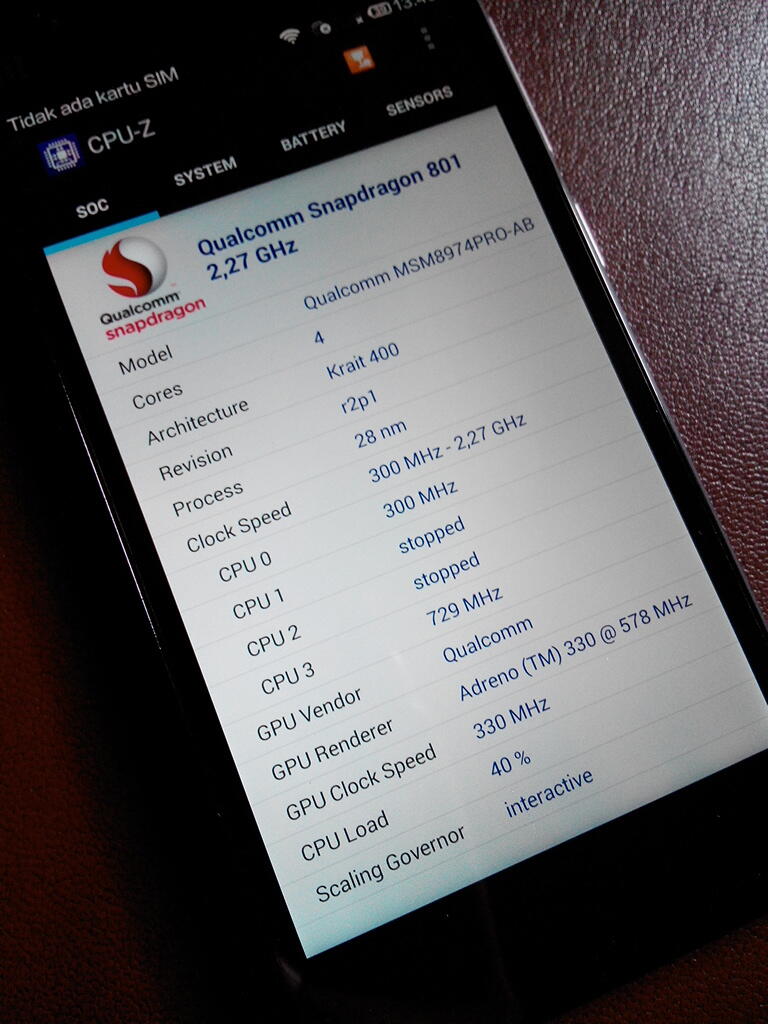Tap the Process label
The image size is (768, 1024).
[x=208, y=498]
